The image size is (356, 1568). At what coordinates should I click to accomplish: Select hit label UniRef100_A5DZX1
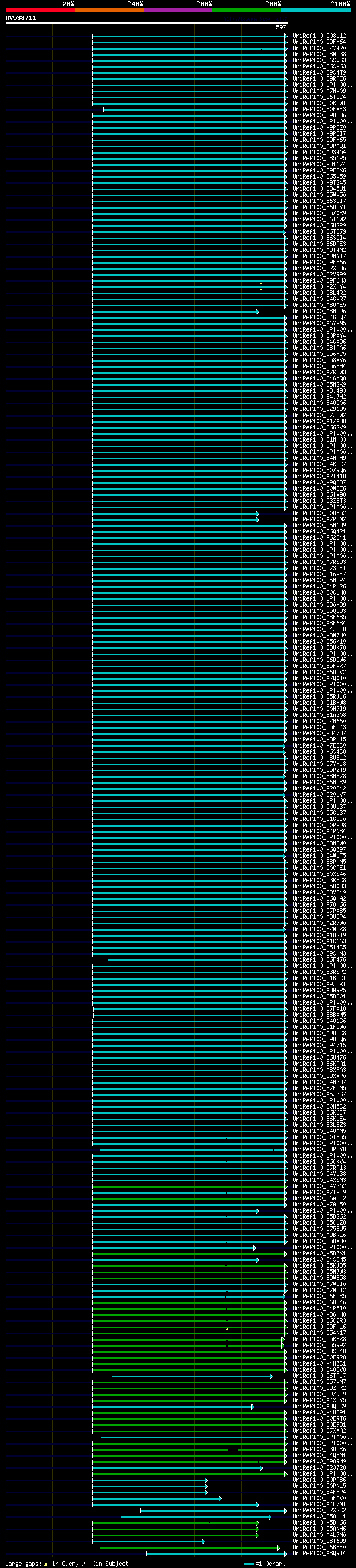point(319,1253)
